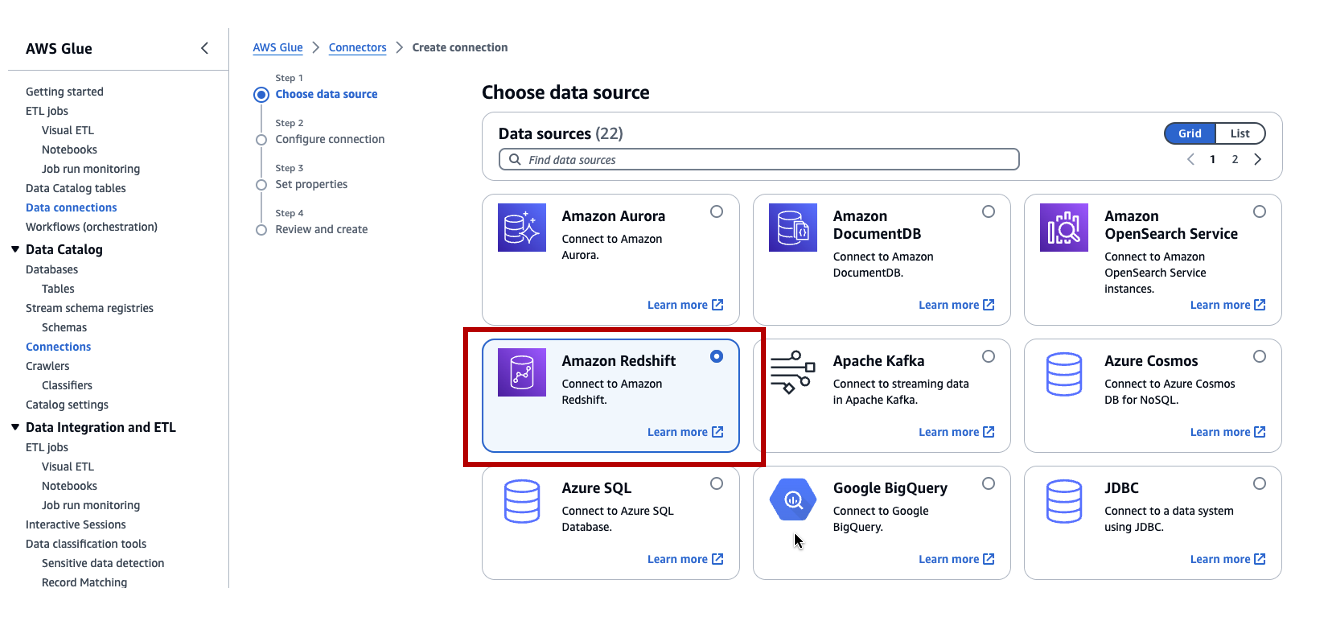Open Databases under Data Catalog

(x=52, y=270)
